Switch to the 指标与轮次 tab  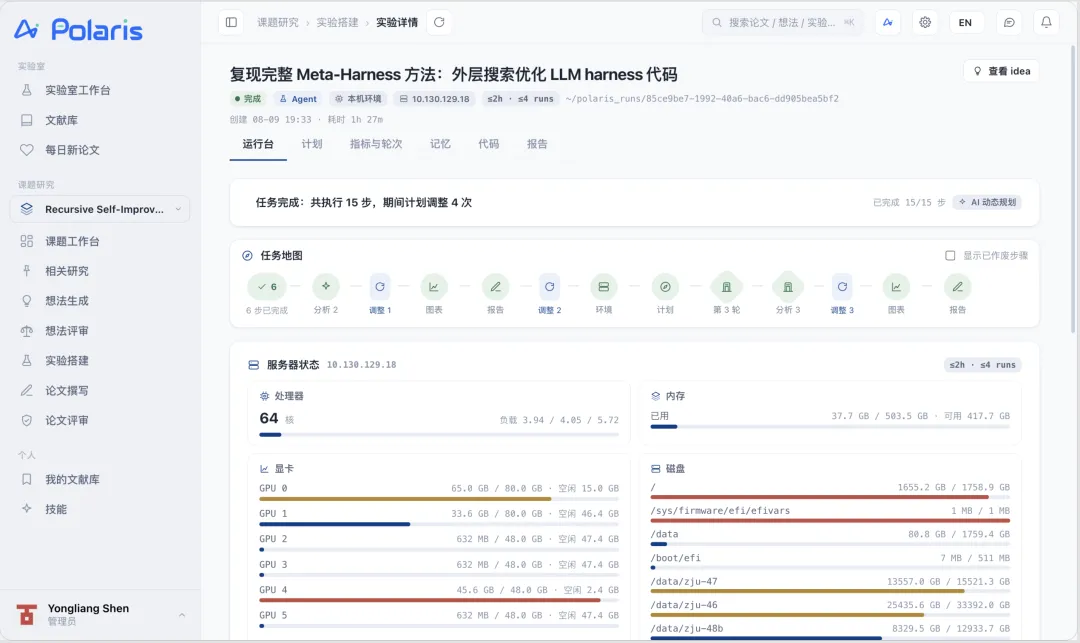pyautogui.click(x=376, y=145)
